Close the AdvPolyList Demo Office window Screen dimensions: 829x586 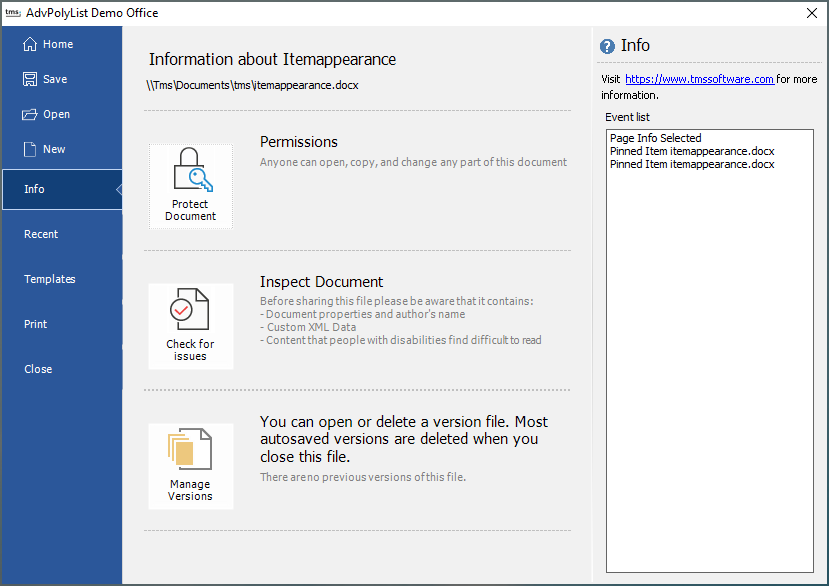coord(812,13)
